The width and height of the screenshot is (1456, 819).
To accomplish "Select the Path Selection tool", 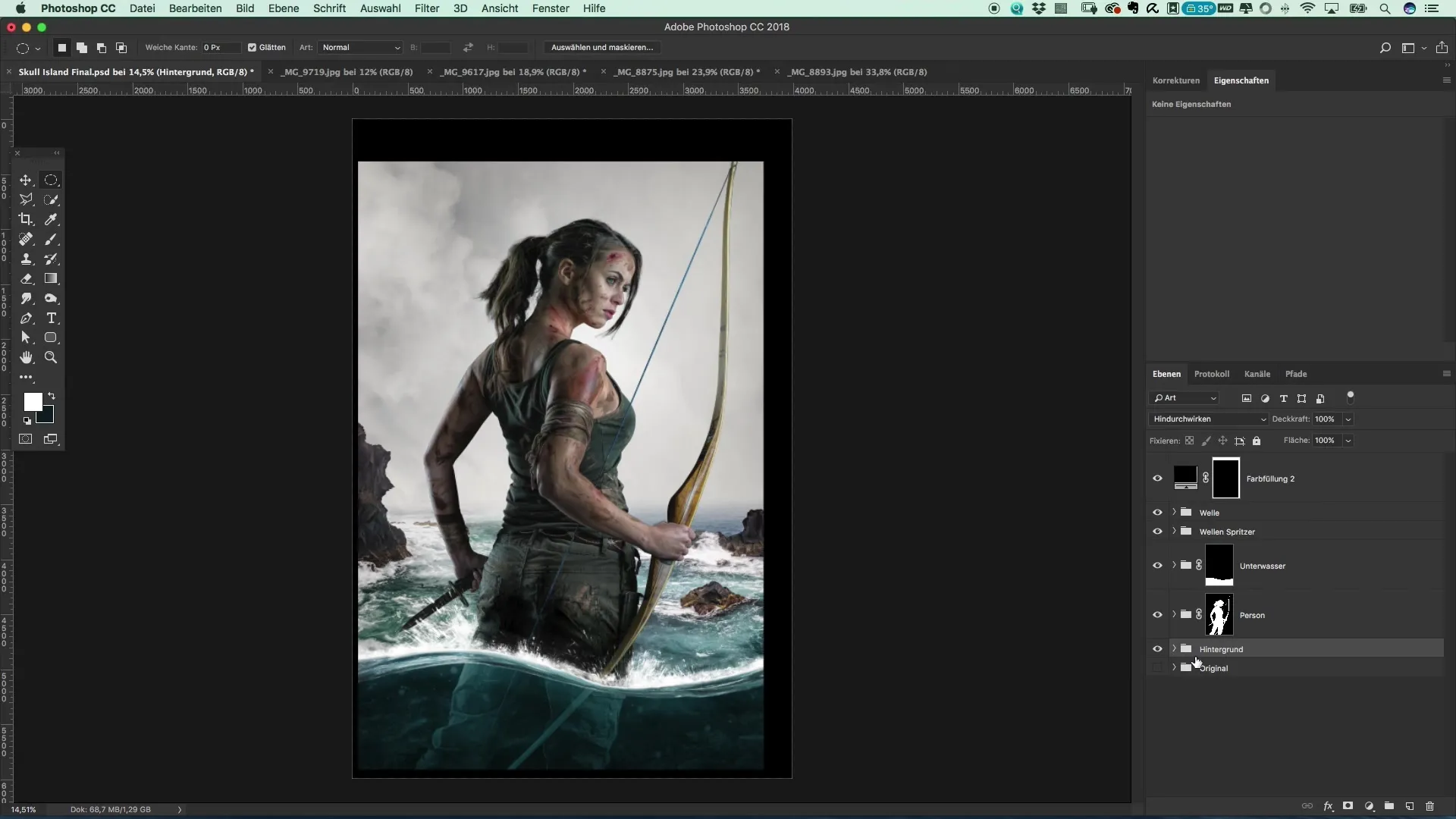I will click(x=26, y=337).
